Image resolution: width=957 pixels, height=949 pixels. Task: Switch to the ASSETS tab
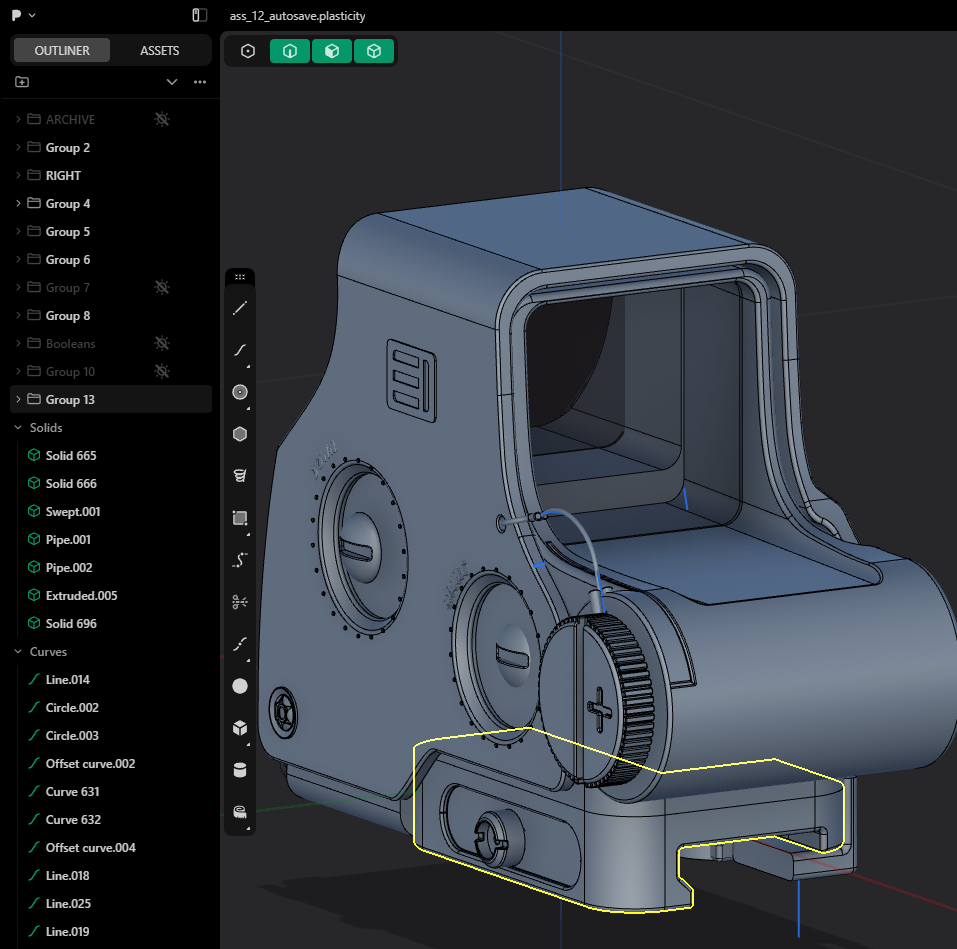click(160, 51)
